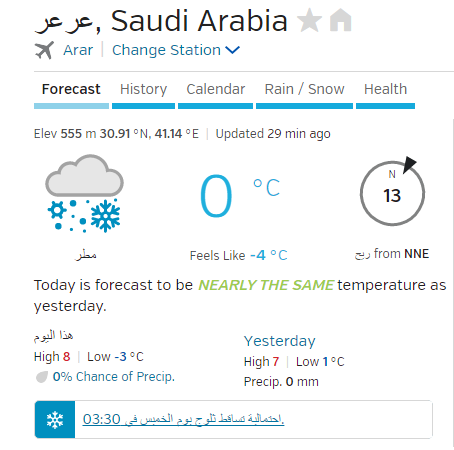Click the snow cloud weather icon
Image resolution: width=454 pixels, height=450 pixels.
click(x=84, y=193)
